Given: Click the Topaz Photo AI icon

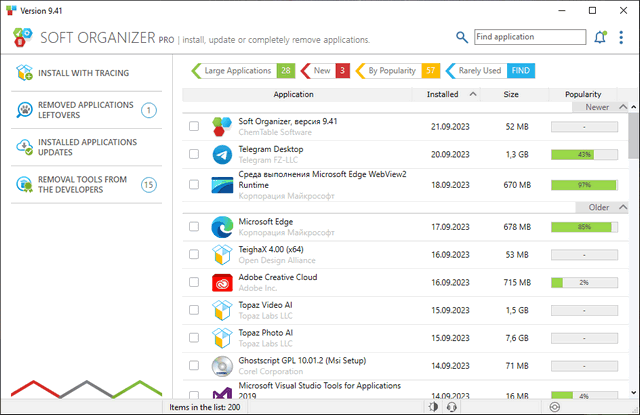Looking at the screenshot, I should coord(222,338).
